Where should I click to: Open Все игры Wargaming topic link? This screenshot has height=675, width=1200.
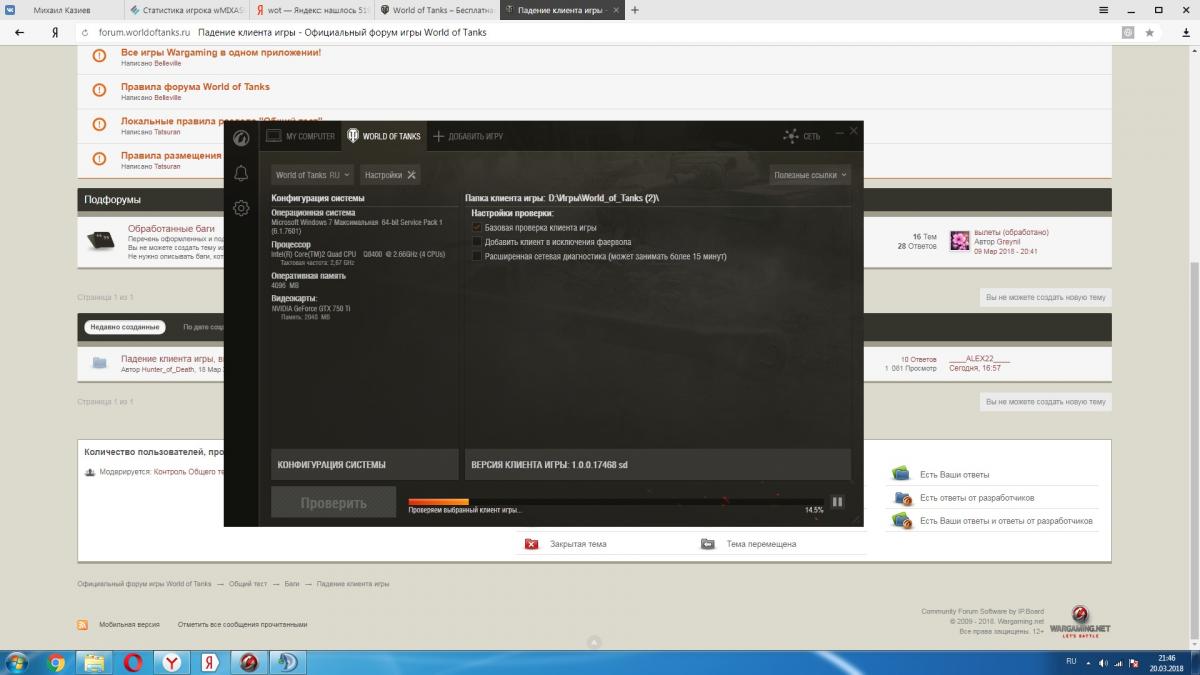click(x=221, y=52)
